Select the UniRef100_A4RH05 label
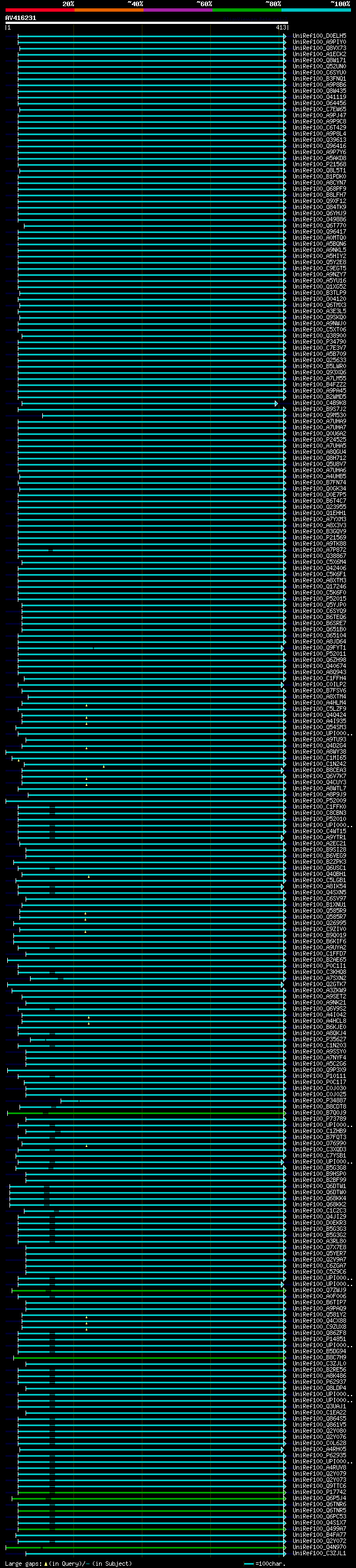Image resolution: width=356 pixels, height=1568 pixels. 319,1450
